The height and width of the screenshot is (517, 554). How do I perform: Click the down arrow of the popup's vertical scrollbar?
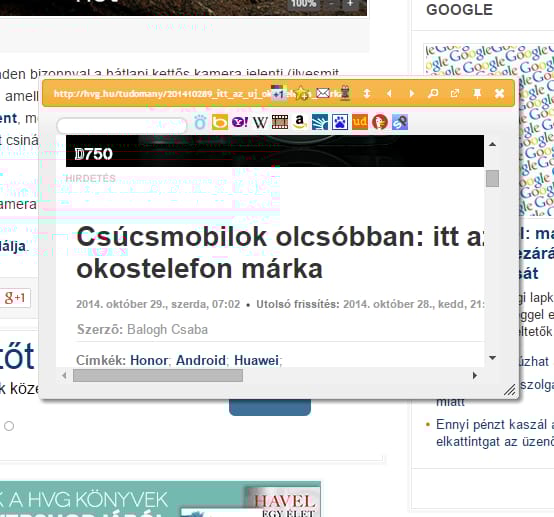point(493,358)
